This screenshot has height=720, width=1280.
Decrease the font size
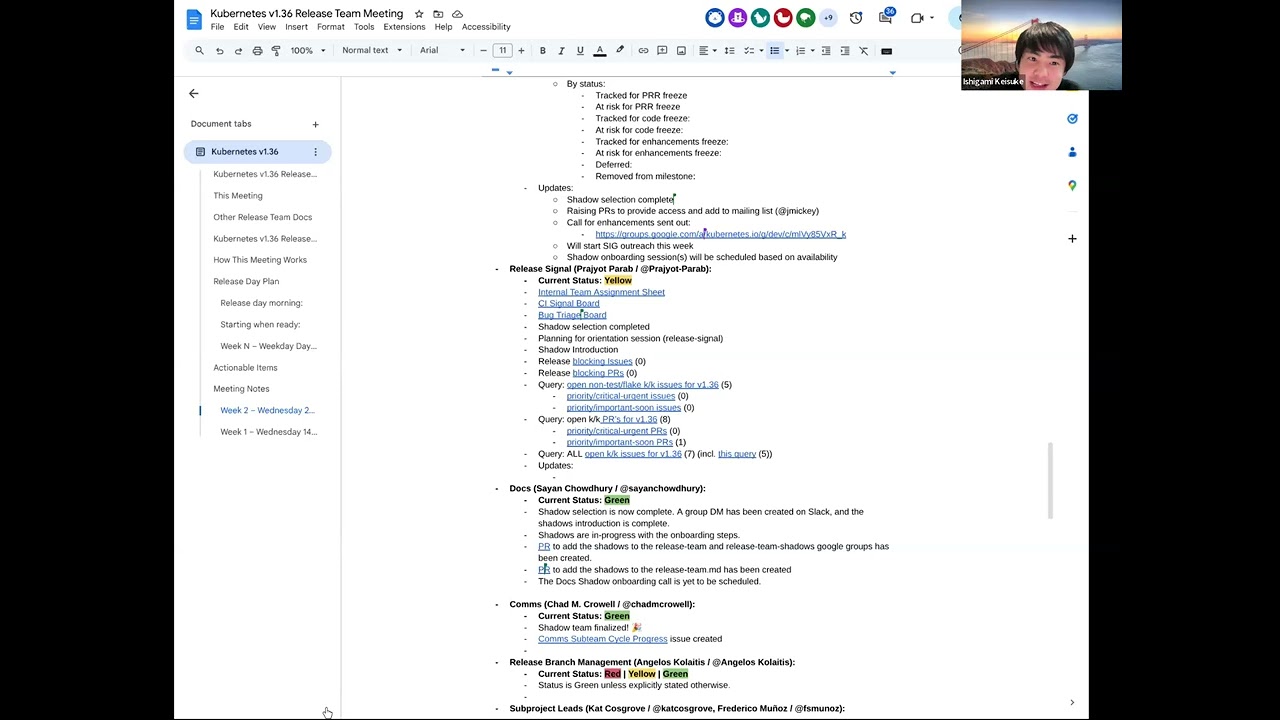pyautogui.click(x=484, y=51)
